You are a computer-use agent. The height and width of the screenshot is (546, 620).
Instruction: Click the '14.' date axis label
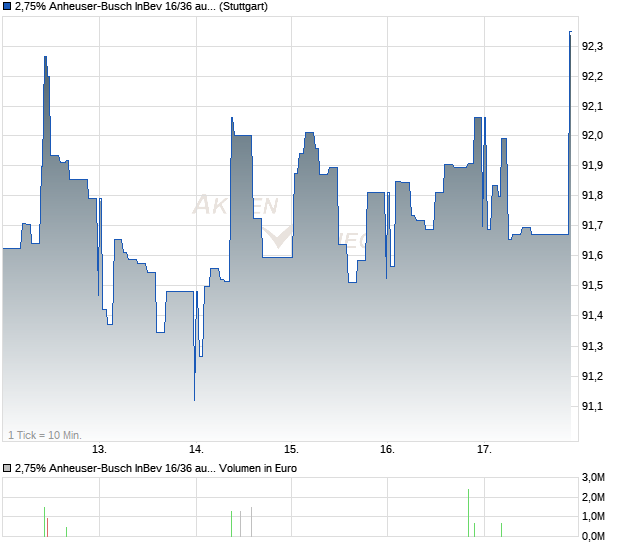pos(196,450)
